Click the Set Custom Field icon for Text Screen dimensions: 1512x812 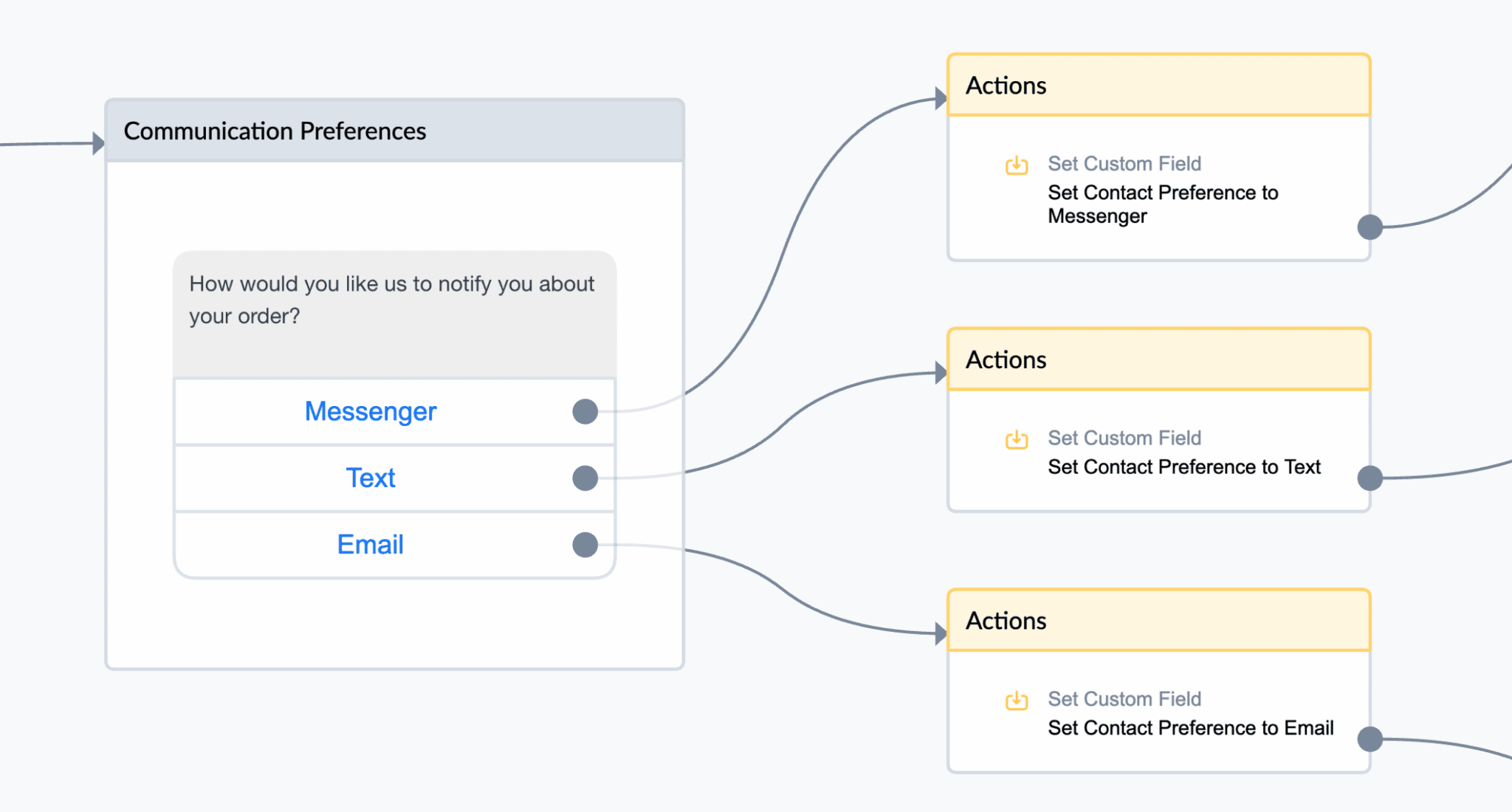click(1017, 439)
